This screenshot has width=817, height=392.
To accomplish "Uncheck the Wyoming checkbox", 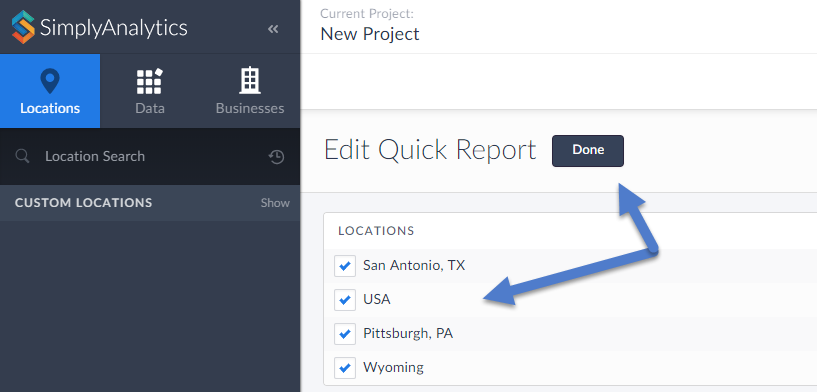I will pos(344,368).
